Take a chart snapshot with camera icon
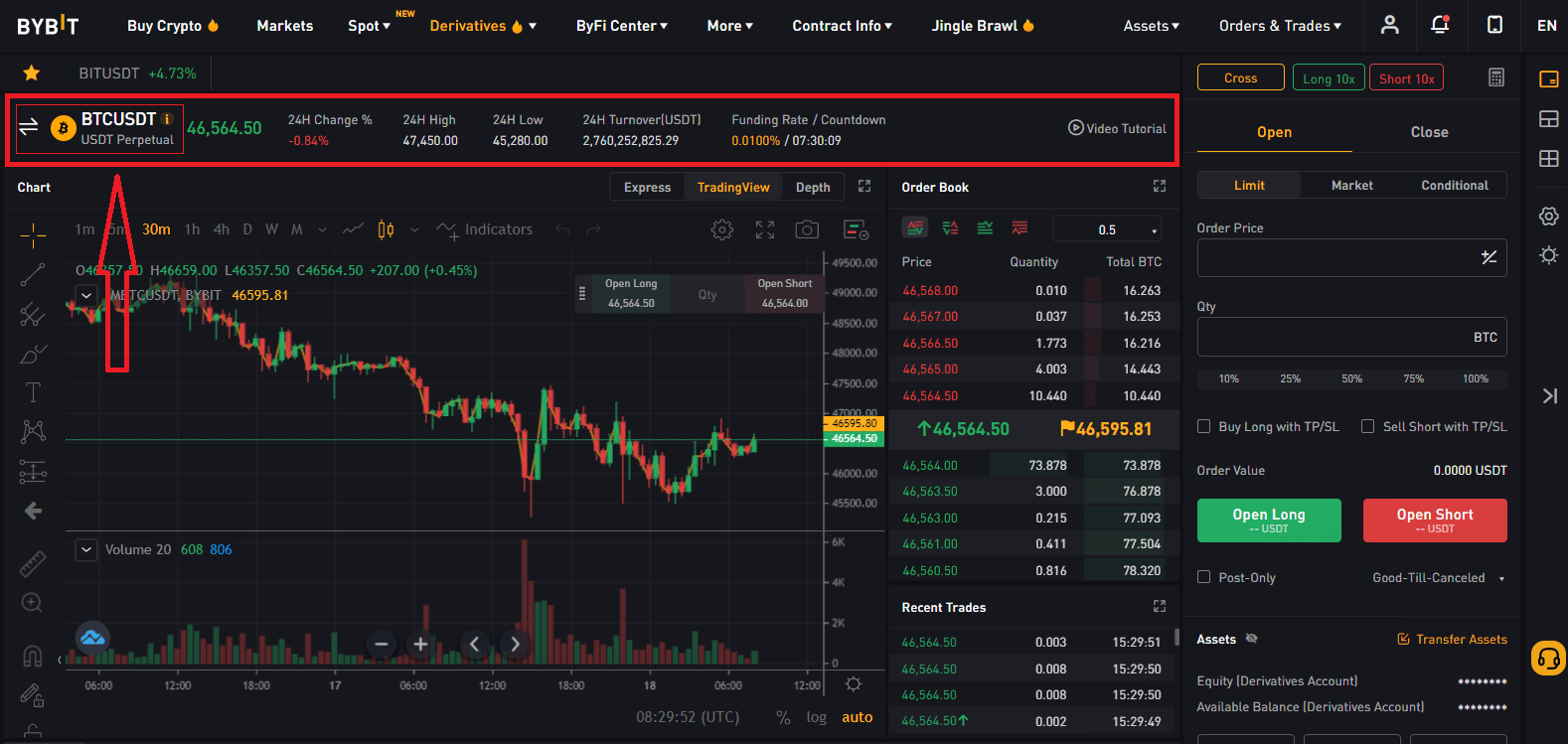 [807, 229]
